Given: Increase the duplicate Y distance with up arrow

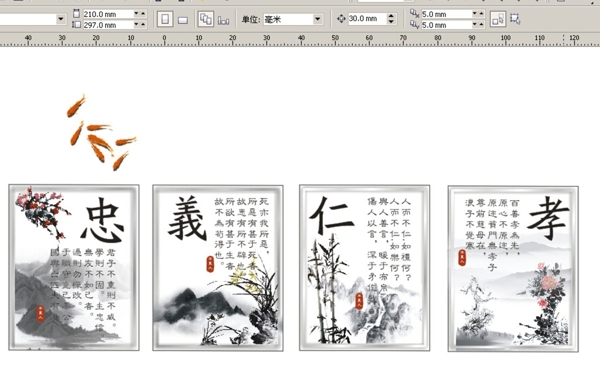Looking at the screenshot, I should 482,24.
